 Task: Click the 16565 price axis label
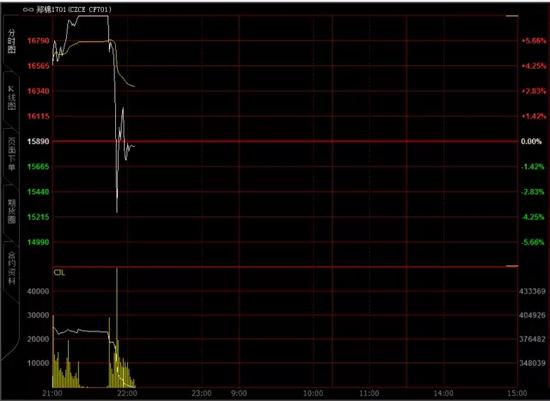38,66
